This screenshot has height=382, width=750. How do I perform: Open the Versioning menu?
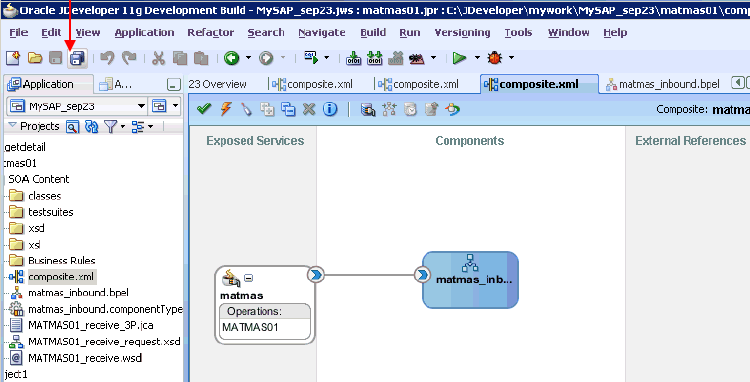click(462, 33)
